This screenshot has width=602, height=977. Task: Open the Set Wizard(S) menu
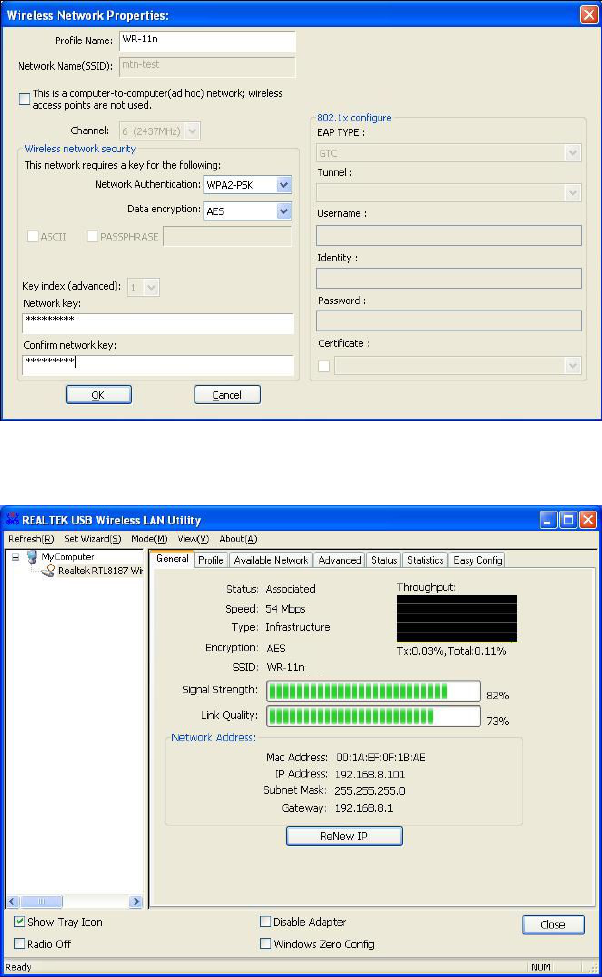pyautogui.click(x=92, y=539)
